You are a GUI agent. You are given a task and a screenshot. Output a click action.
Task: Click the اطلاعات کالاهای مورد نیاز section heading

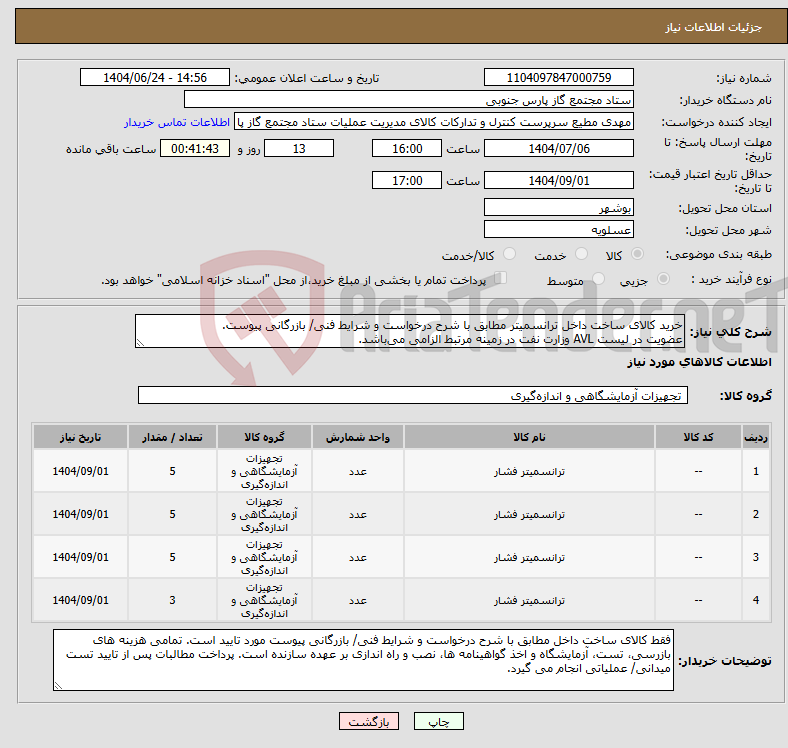click(x=699, y=362)
